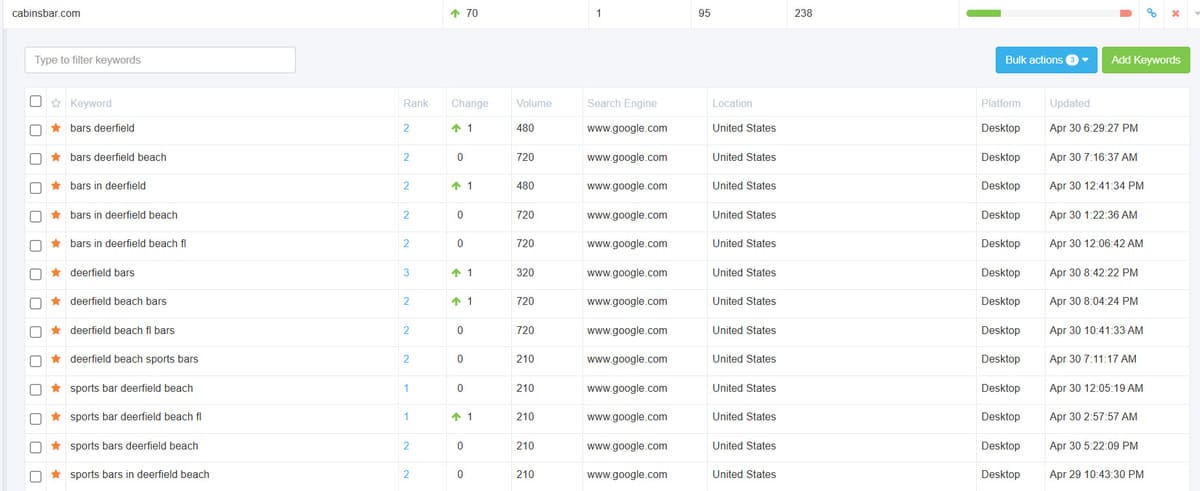1200x491 pixels.
Task: Check the box for 'sports bars in deerfield beach'
Action: click(x=36, y=475)
